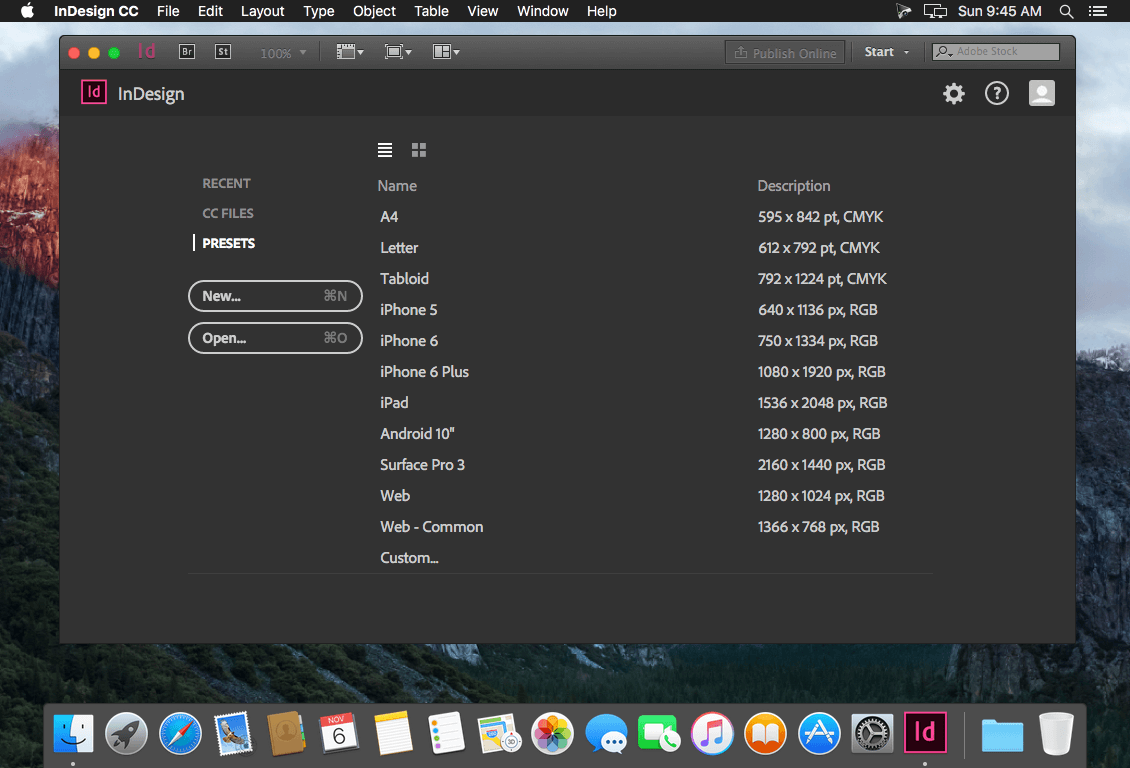The image size is (1130, 768).
Task: Click the Publish Online button
Action: [x=785, y=52]
